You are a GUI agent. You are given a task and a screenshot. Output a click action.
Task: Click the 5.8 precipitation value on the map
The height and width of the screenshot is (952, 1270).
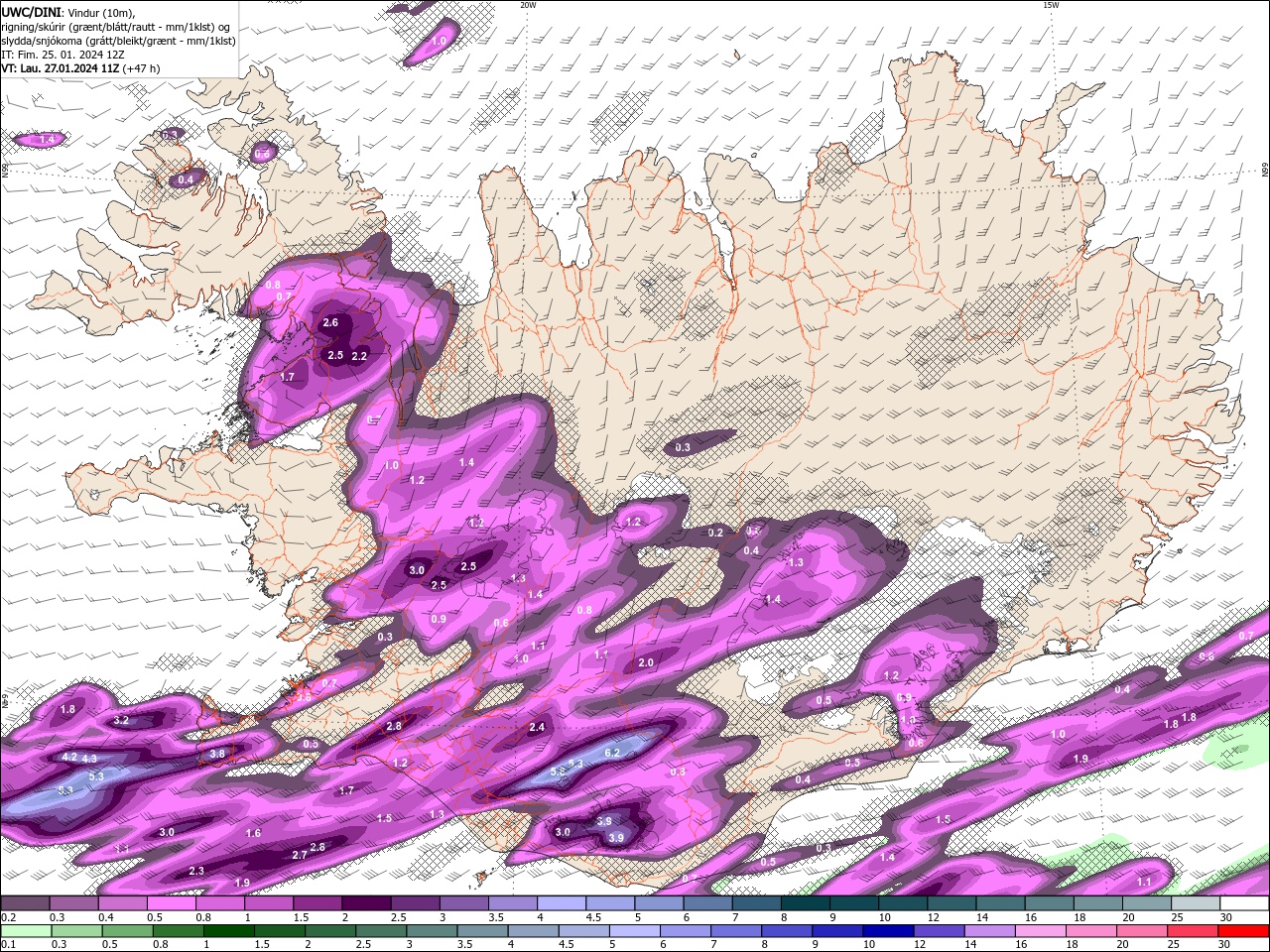(558, 771)
